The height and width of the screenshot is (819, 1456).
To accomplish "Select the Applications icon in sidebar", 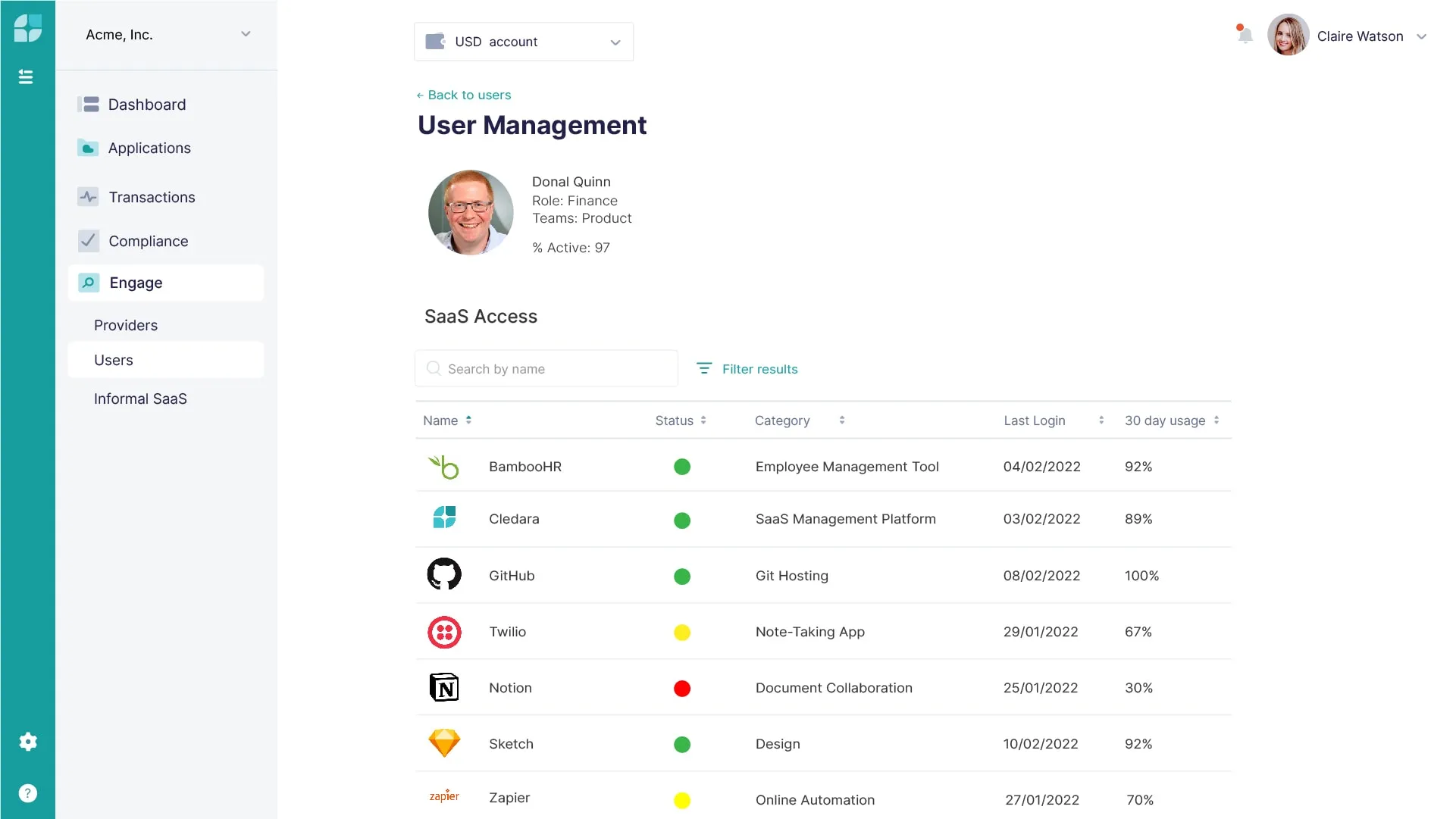I will 89,148.
